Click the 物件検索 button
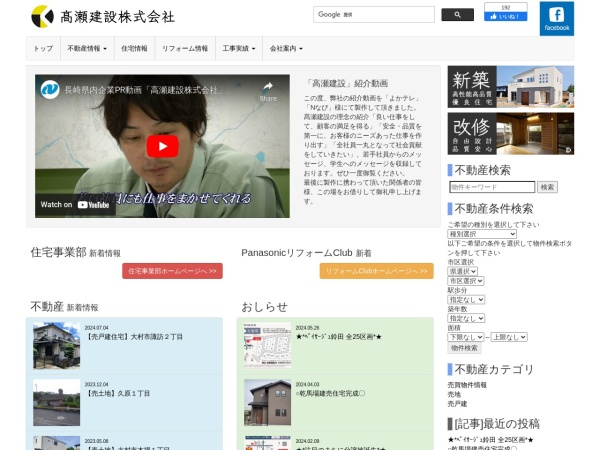Image resolution: width=600 pixels, height=450 pixels. [x=464, y=348]
